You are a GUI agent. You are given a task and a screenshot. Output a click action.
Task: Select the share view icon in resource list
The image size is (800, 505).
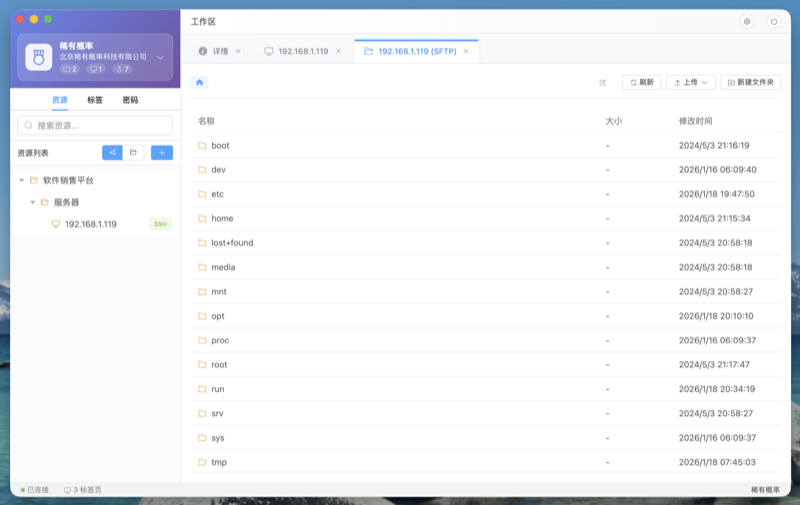pyautogui.click(x=112, y=153)
